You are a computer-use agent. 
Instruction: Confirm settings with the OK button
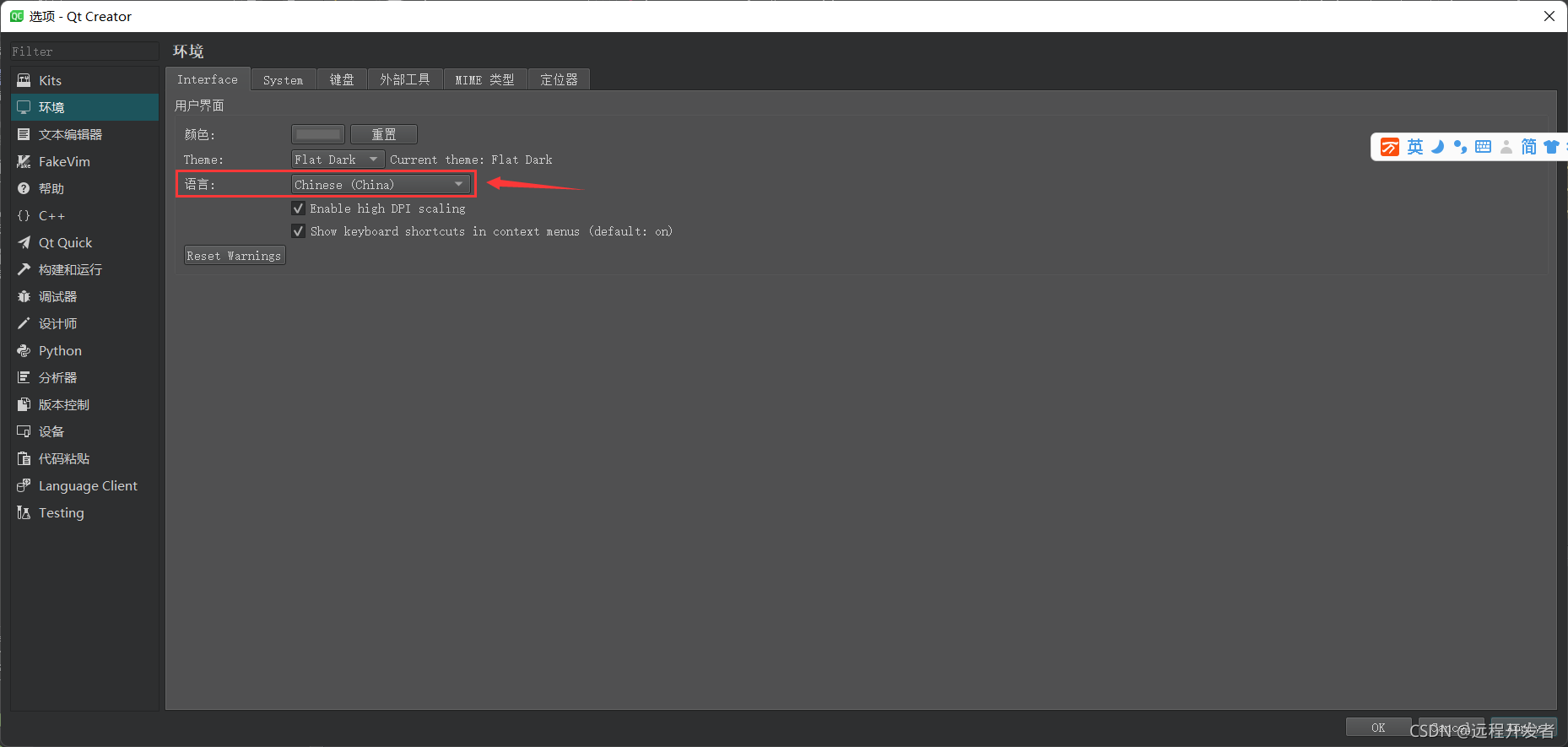(x=1378, y=728)
